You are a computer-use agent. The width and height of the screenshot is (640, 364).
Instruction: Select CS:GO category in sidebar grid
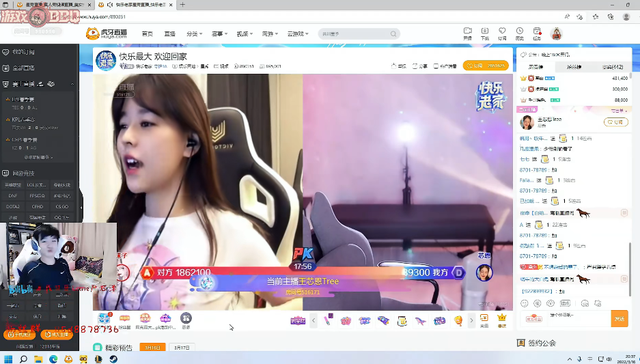click(62, 206)
